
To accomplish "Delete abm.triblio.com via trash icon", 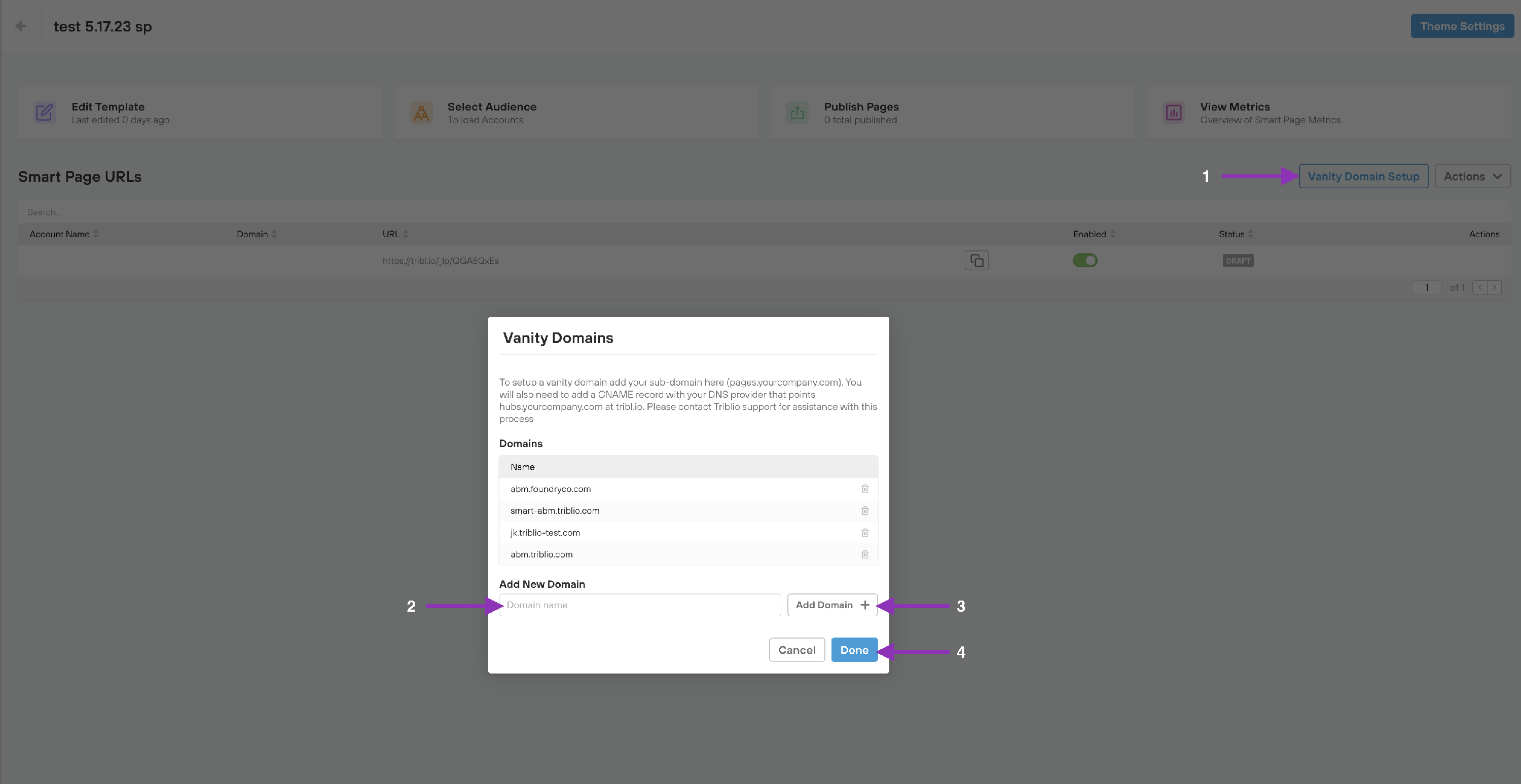I will 864,554.
